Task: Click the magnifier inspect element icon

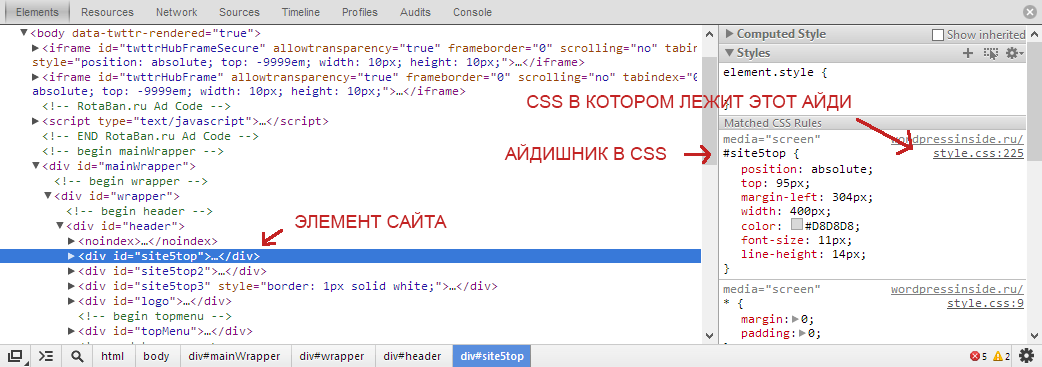Action: 77,356
